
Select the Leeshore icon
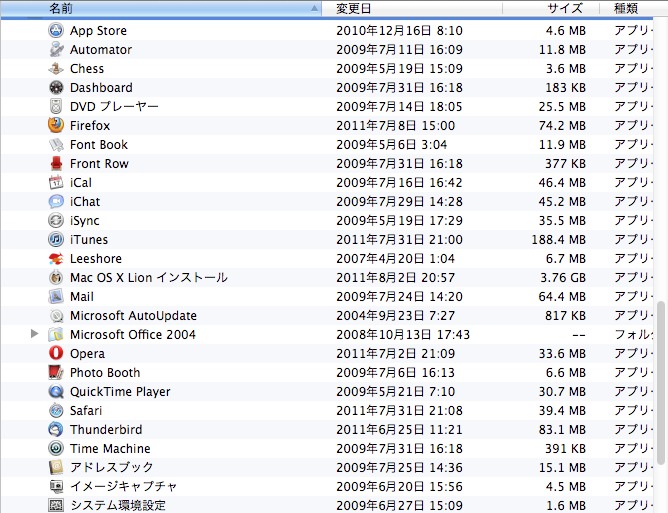tap(56, 259)
